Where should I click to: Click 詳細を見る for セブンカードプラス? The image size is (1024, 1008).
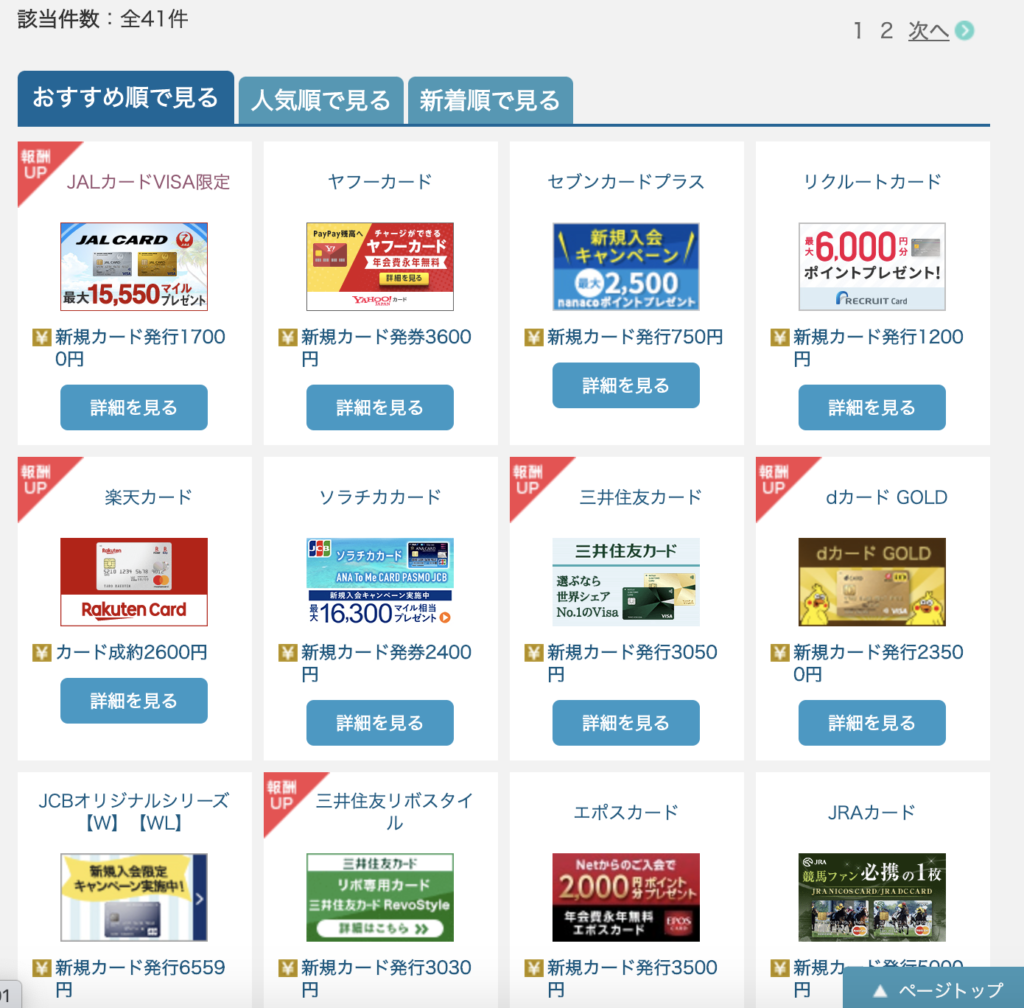[626, 385]
